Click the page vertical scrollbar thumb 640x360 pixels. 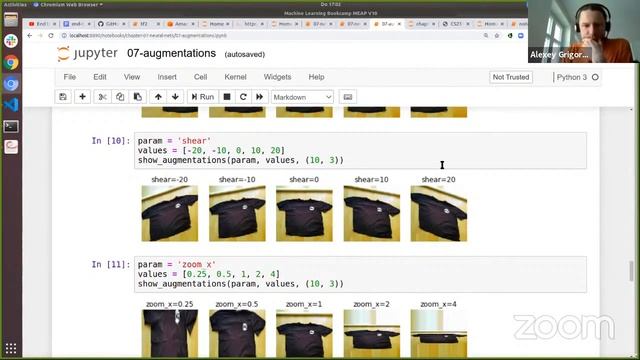tap(631, 271)
